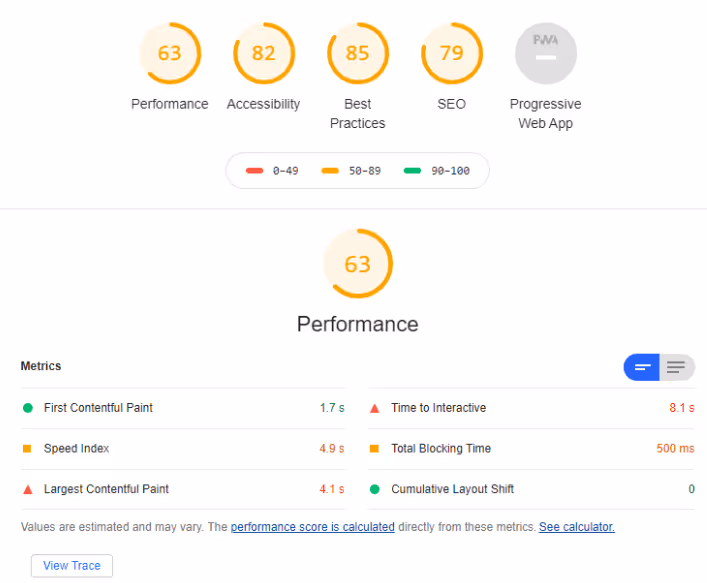Switch metrics to expanded description view
707x583 pixels.
coord(676,367)
